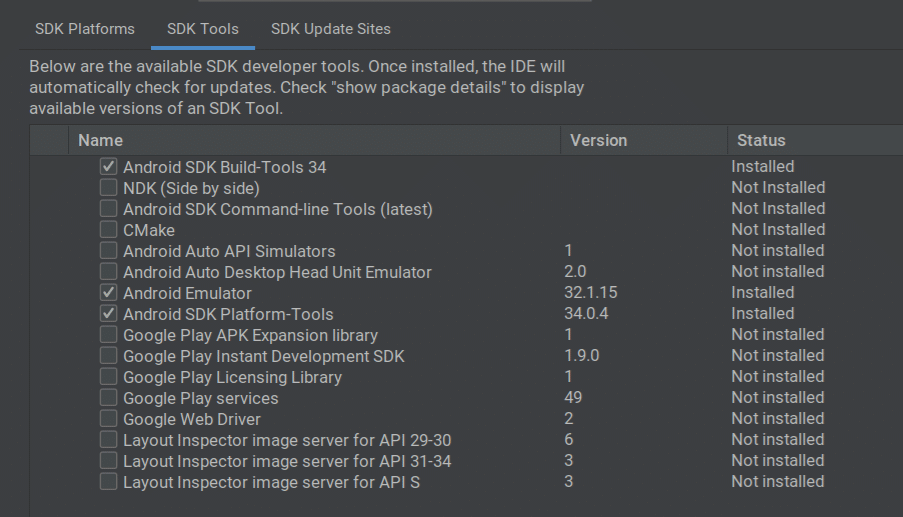Click Google Play services version 49
Image resolution: width=903 pixels, height=517 pixels.
(573, 398)
